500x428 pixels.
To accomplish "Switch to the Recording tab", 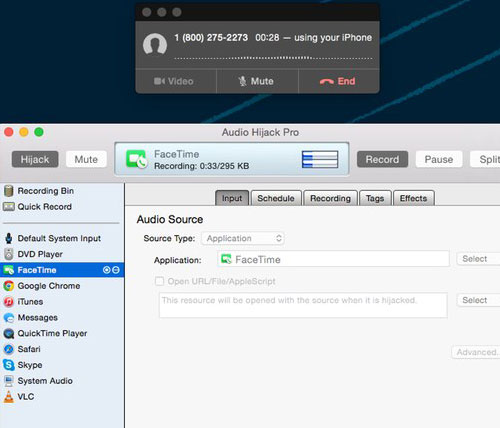I will pos(330,198).
